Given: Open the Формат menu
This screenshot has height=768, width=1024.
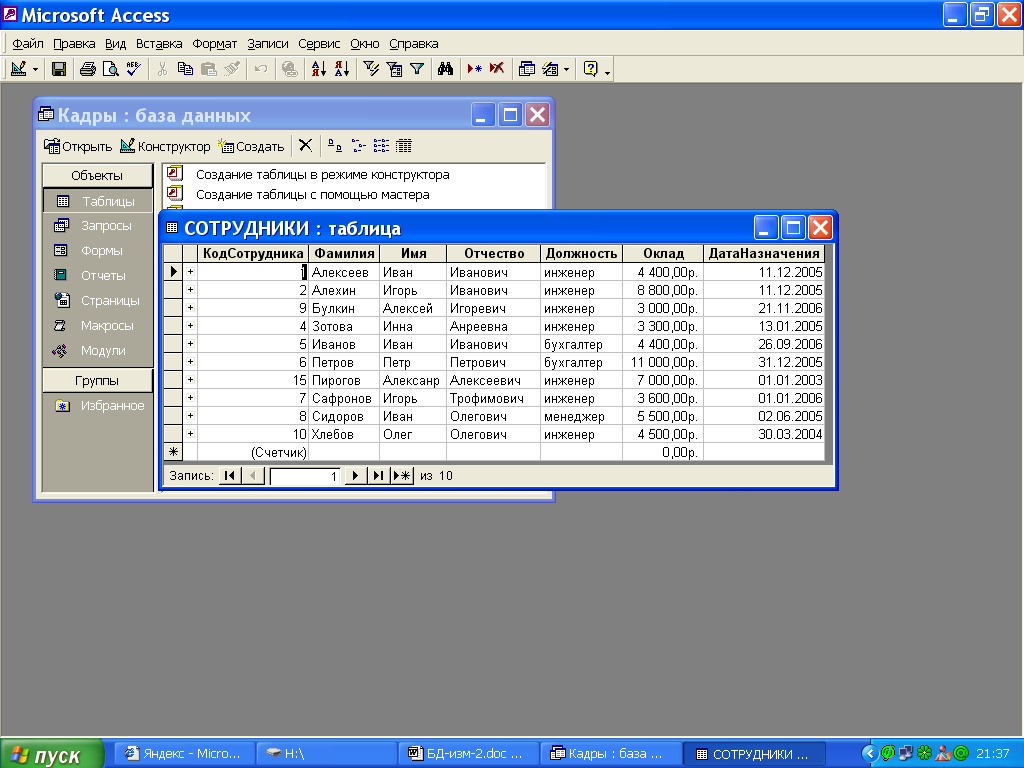Looking at the screenshot, I should (x=214, y=44).
